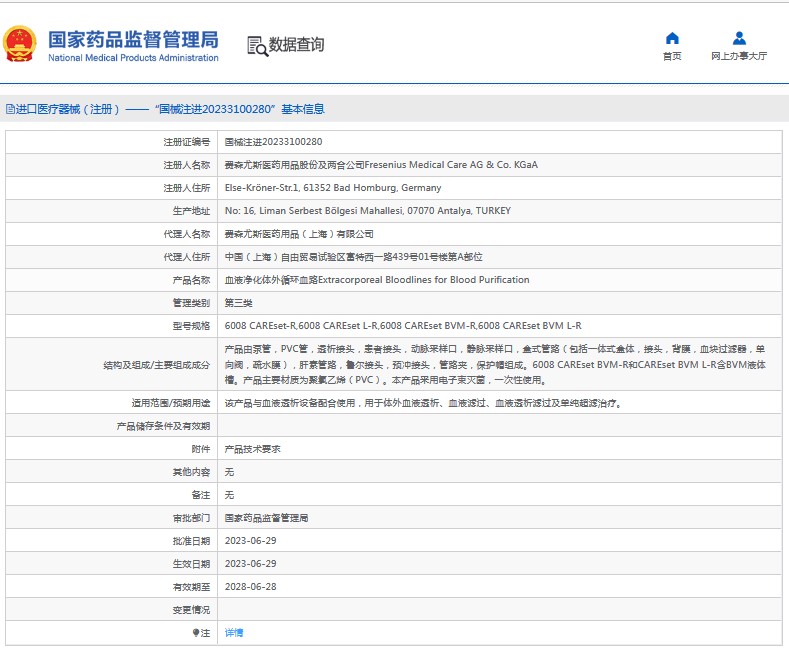789x649 pixels.
Task: Click the 数据查询 heading text
Action: (x=296, y=45)
